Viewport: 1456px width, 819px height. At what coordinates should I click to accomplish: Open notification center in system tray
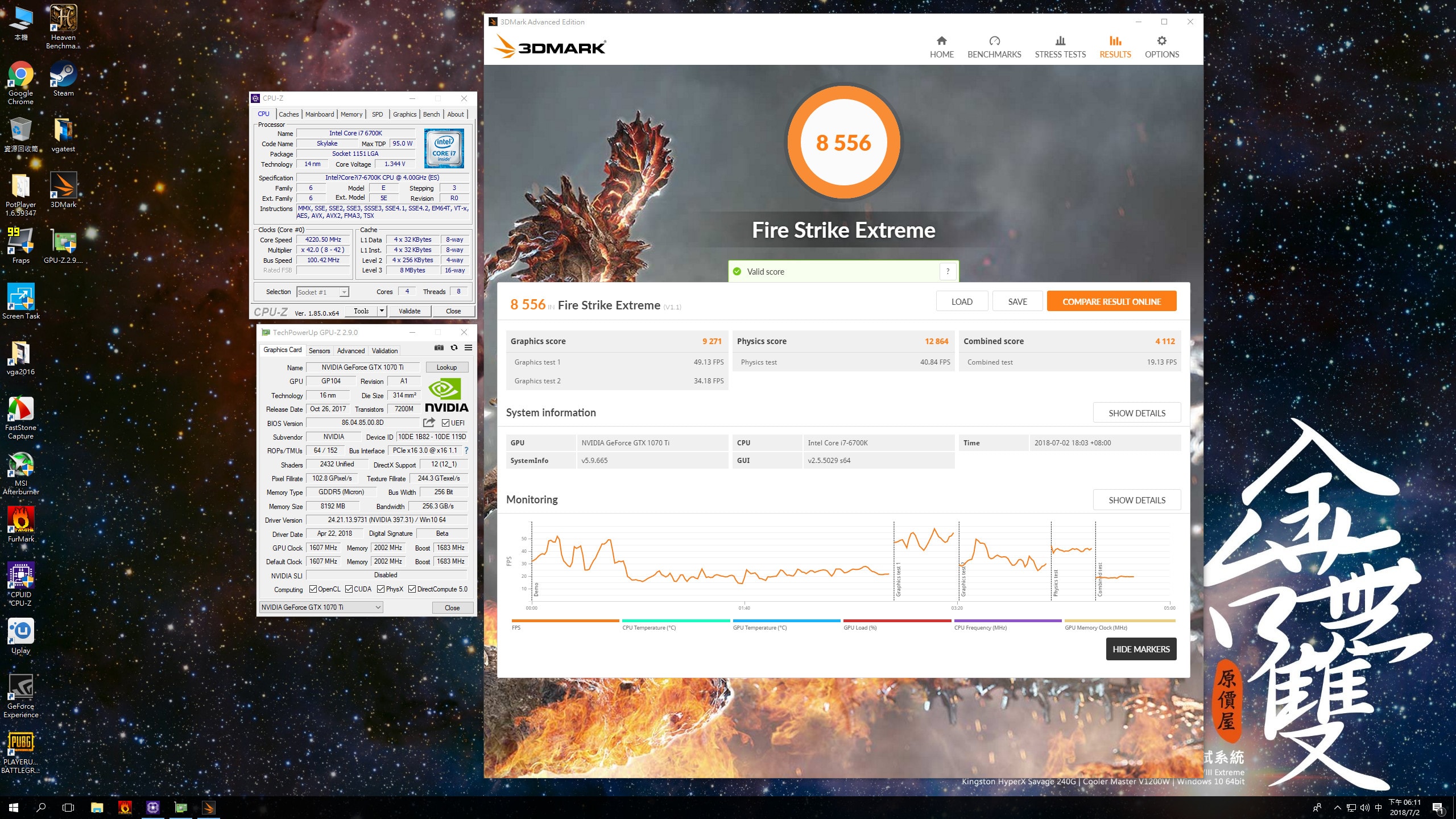(1438, 808)
